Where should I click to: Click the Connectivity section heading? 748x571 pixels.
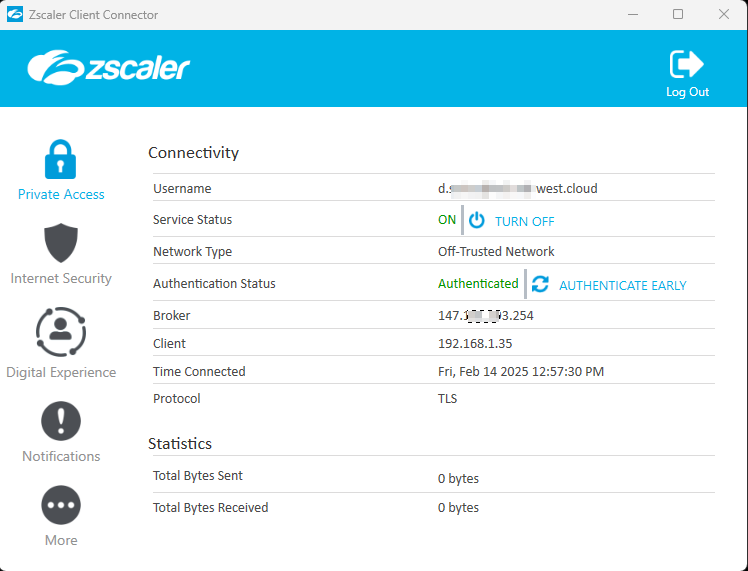point(193,153)
